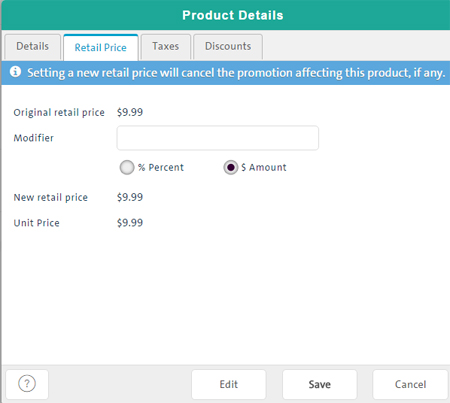450x403 pixels.
Task: Click the info icon in blue banner
Action: click(x=15, y=72)
